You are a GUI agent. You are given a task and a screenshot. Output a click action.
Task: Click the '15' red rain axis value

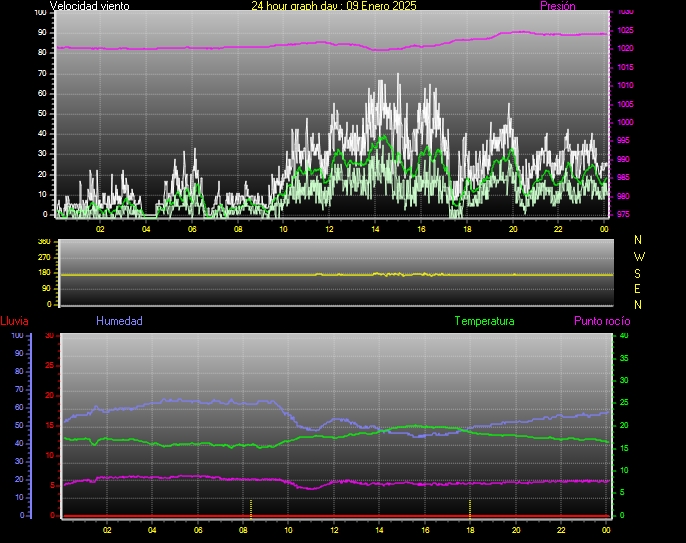coord(50,425)
